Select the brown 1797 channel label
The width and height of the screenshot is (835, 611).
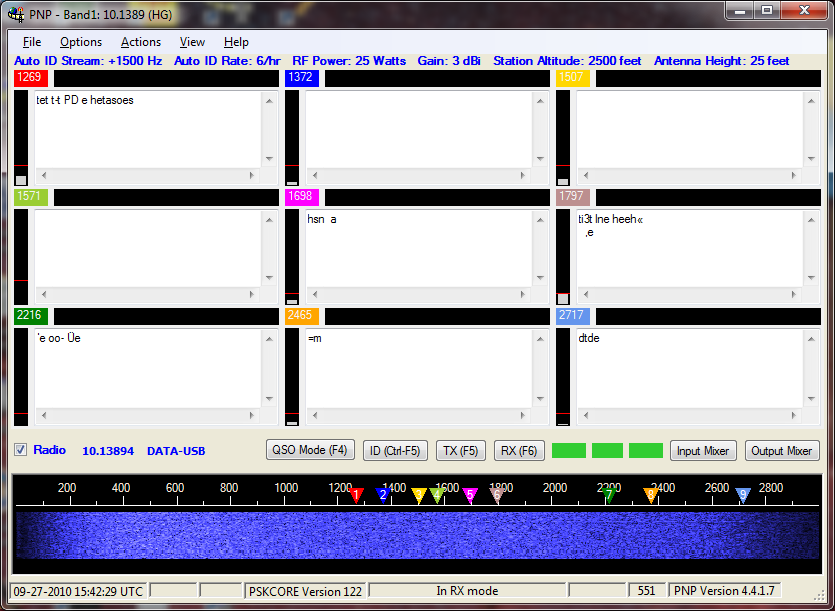coord(572,197)
